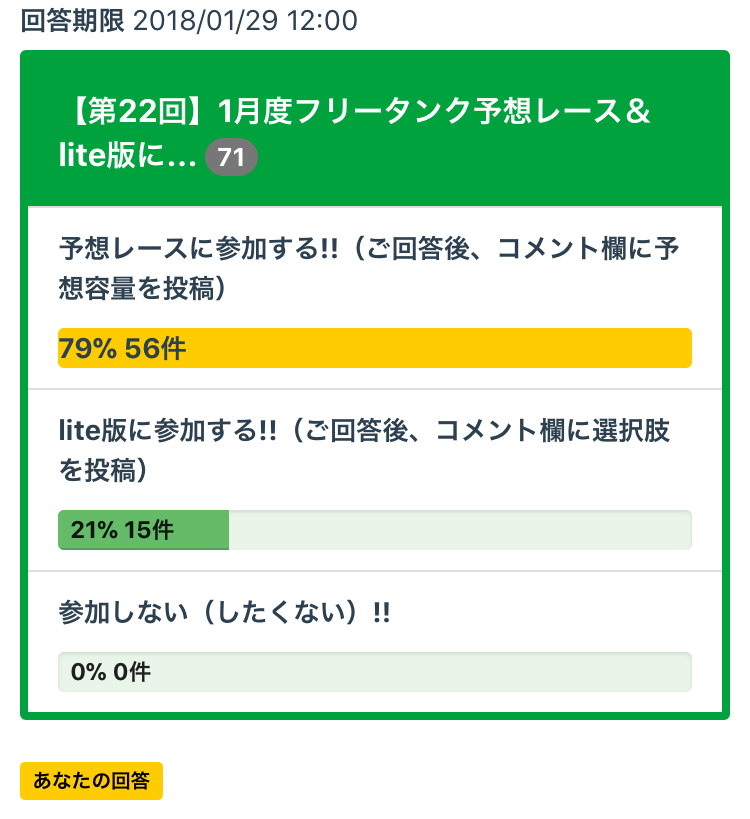Click the 79% percentage label
This screenshot has width=750, height=819.
tap(88, 349)
